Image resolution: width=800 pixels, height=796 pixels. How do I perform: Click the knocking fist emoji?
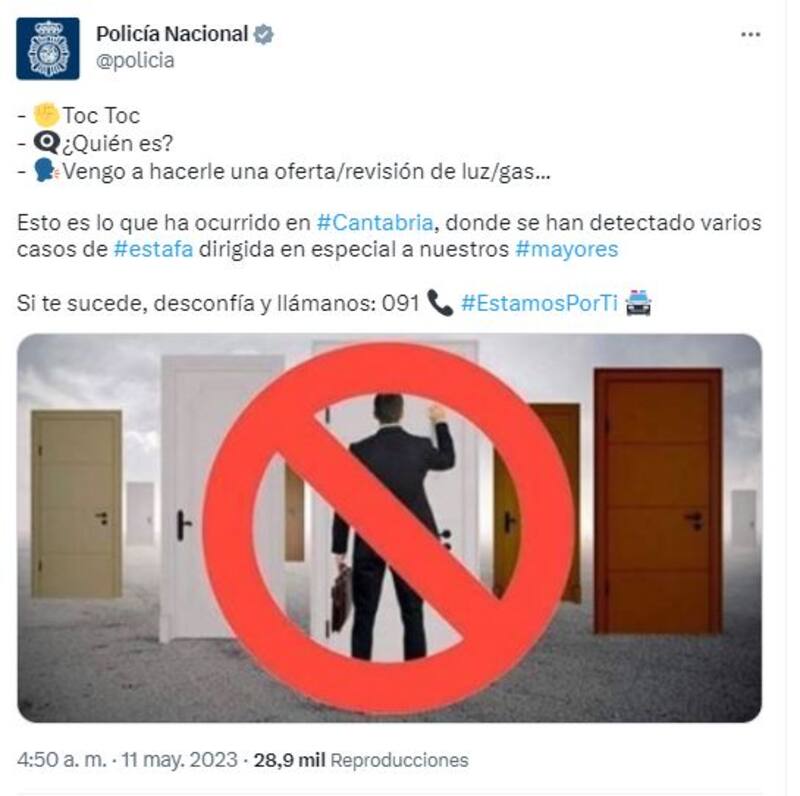pyautogui.click(x=46, y=115)
